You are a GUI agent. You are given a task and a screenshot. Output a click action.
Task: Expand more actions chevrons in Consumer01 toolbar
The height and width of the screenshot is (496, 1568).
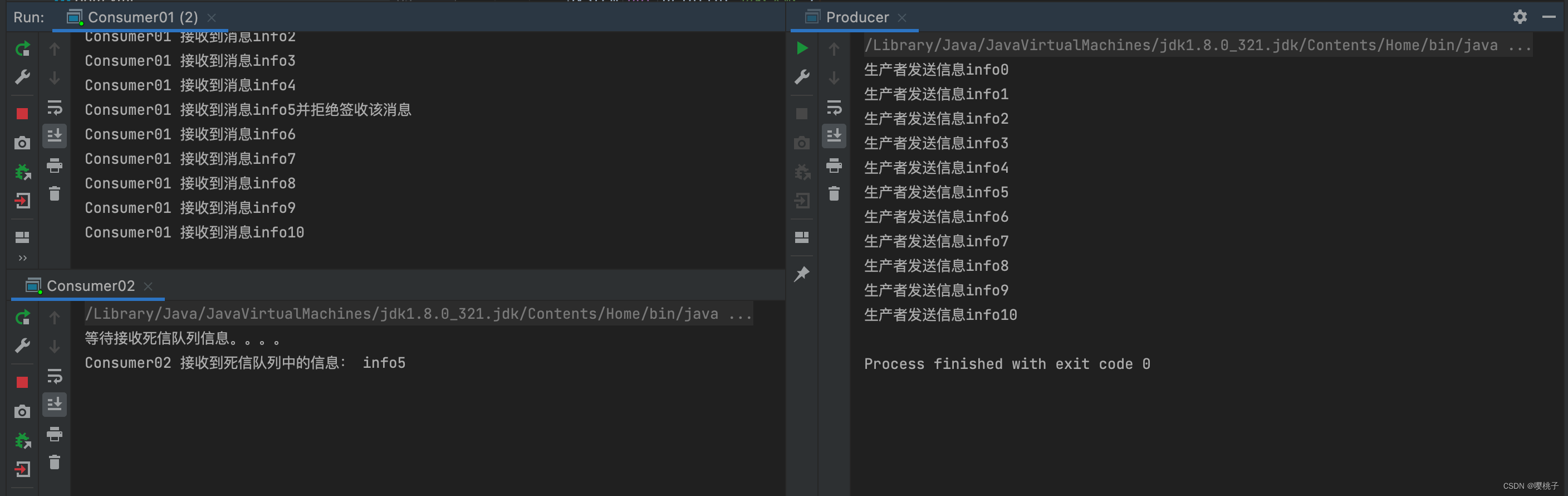coord(22,257)
